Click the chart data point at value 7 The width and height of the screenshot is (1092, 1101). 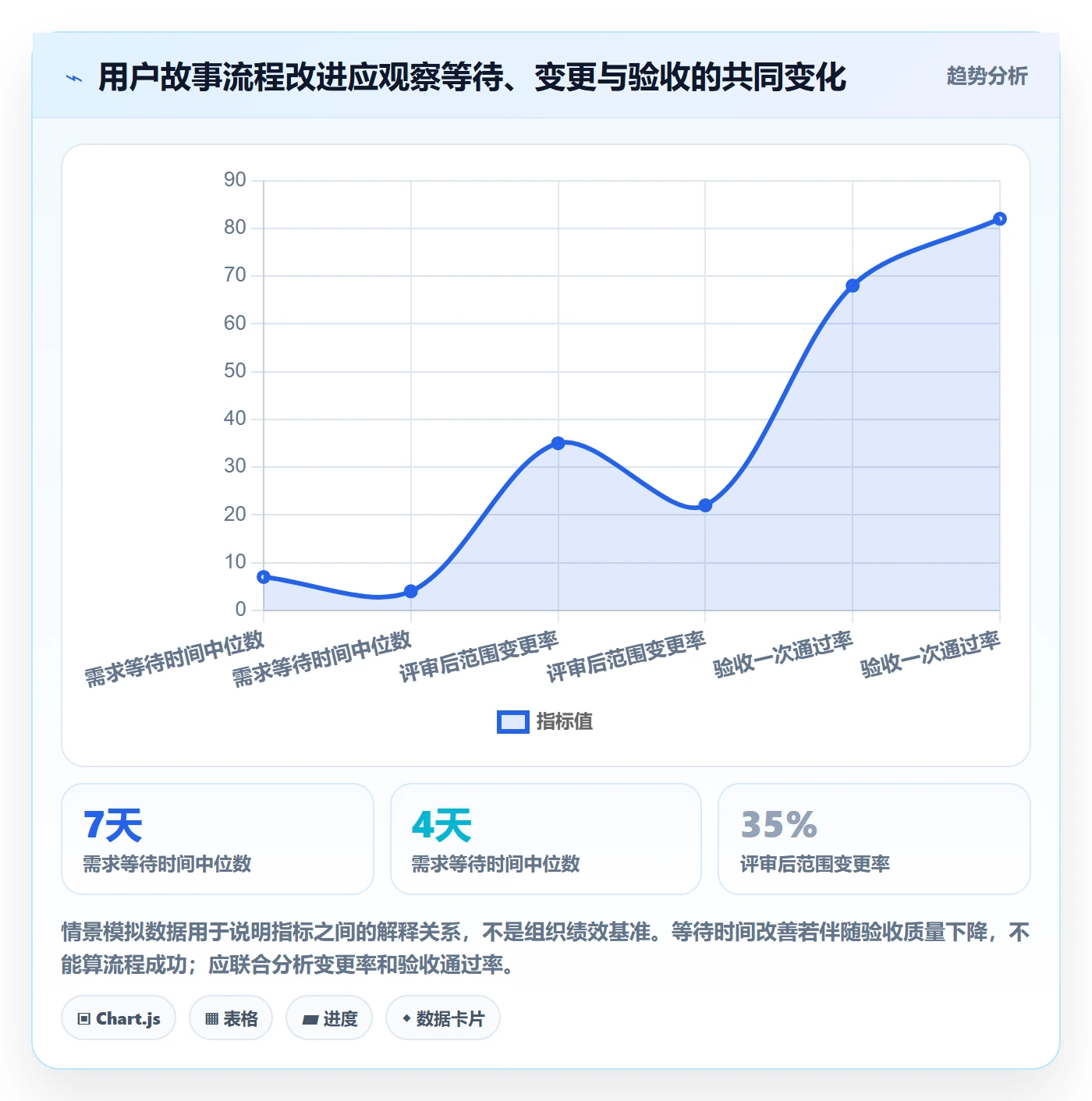(x=264, y=577)
